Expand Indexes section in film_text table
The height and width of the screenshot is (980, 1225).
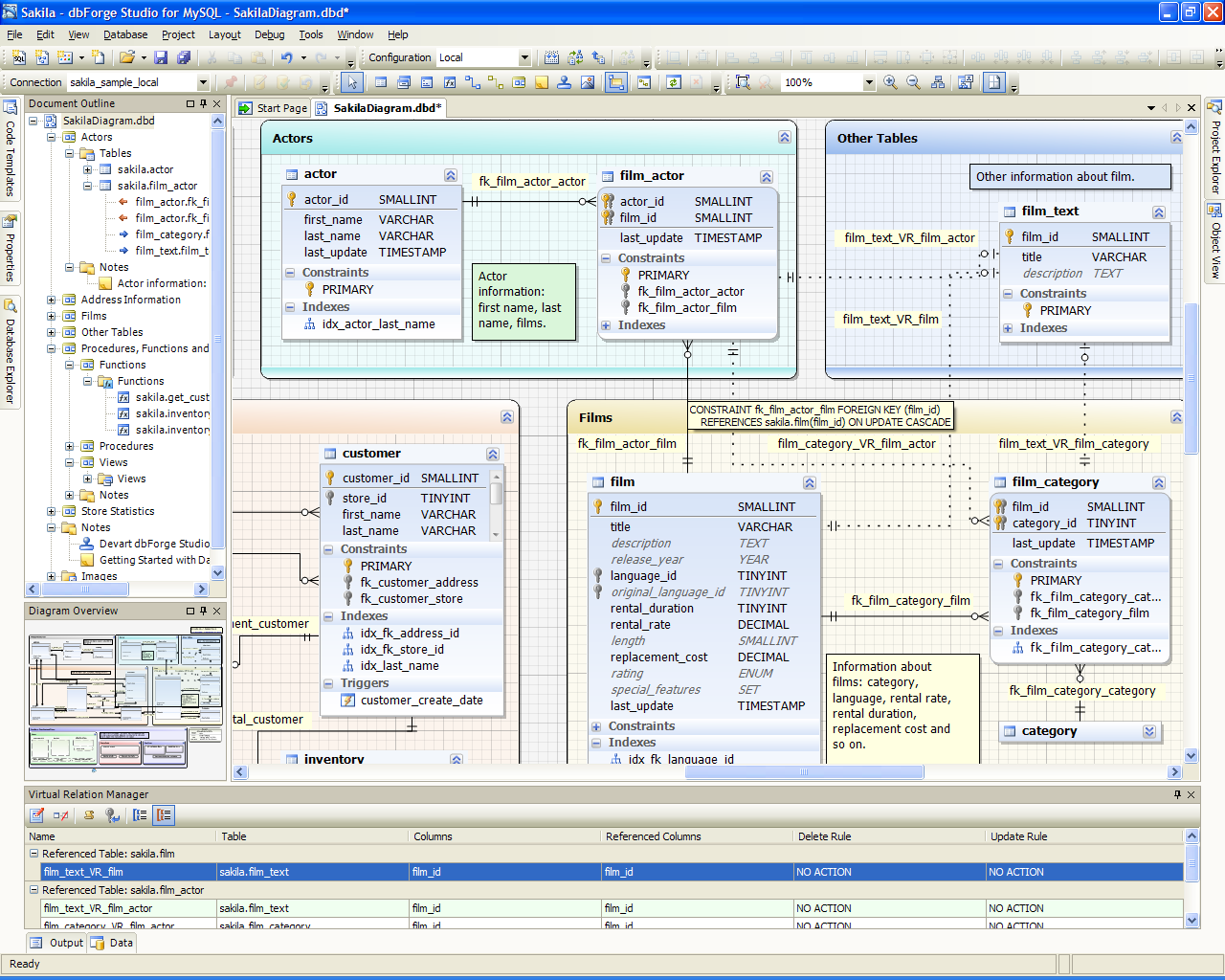coord(1008,328)
